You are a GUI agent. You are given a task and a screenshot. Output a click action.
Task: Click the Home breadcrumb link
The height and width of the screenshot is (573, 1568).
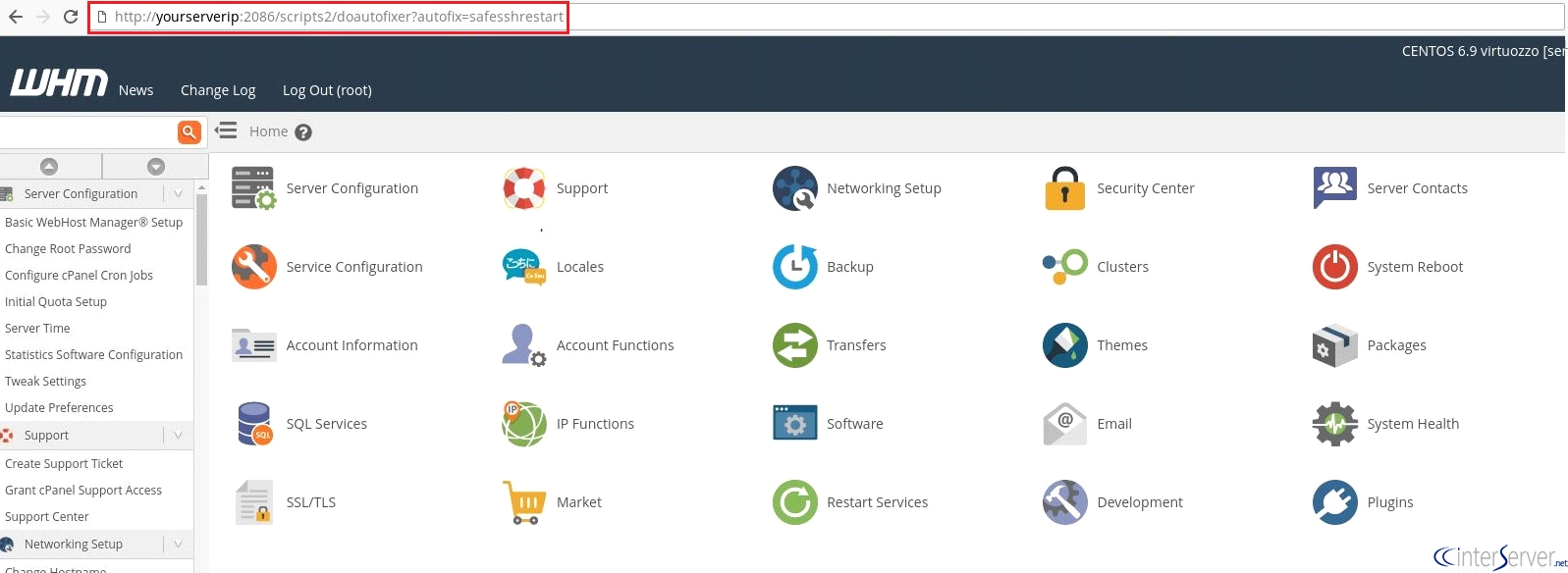[268, 131]
